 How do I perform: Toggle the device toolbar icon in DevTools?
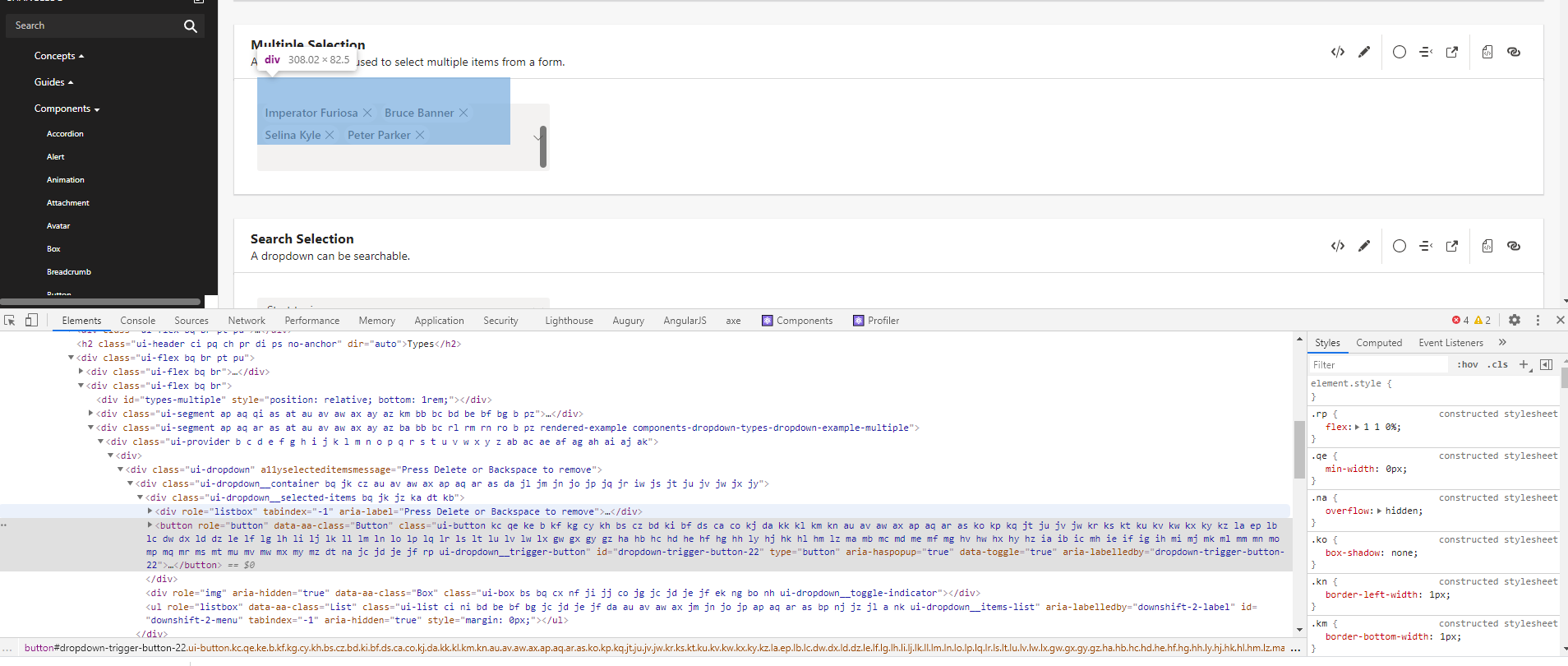click(31, 321)
